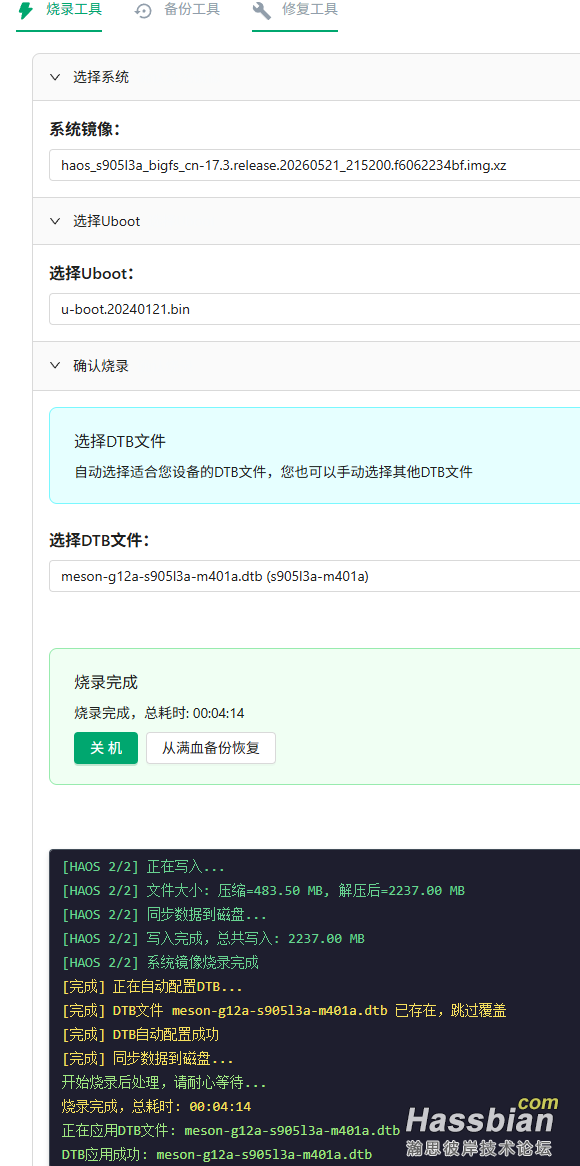The height and width of the screenshot is (1166, 580).
Task: Click the lightning bolt flash tool icon
Action: click(x=25, y=10)
